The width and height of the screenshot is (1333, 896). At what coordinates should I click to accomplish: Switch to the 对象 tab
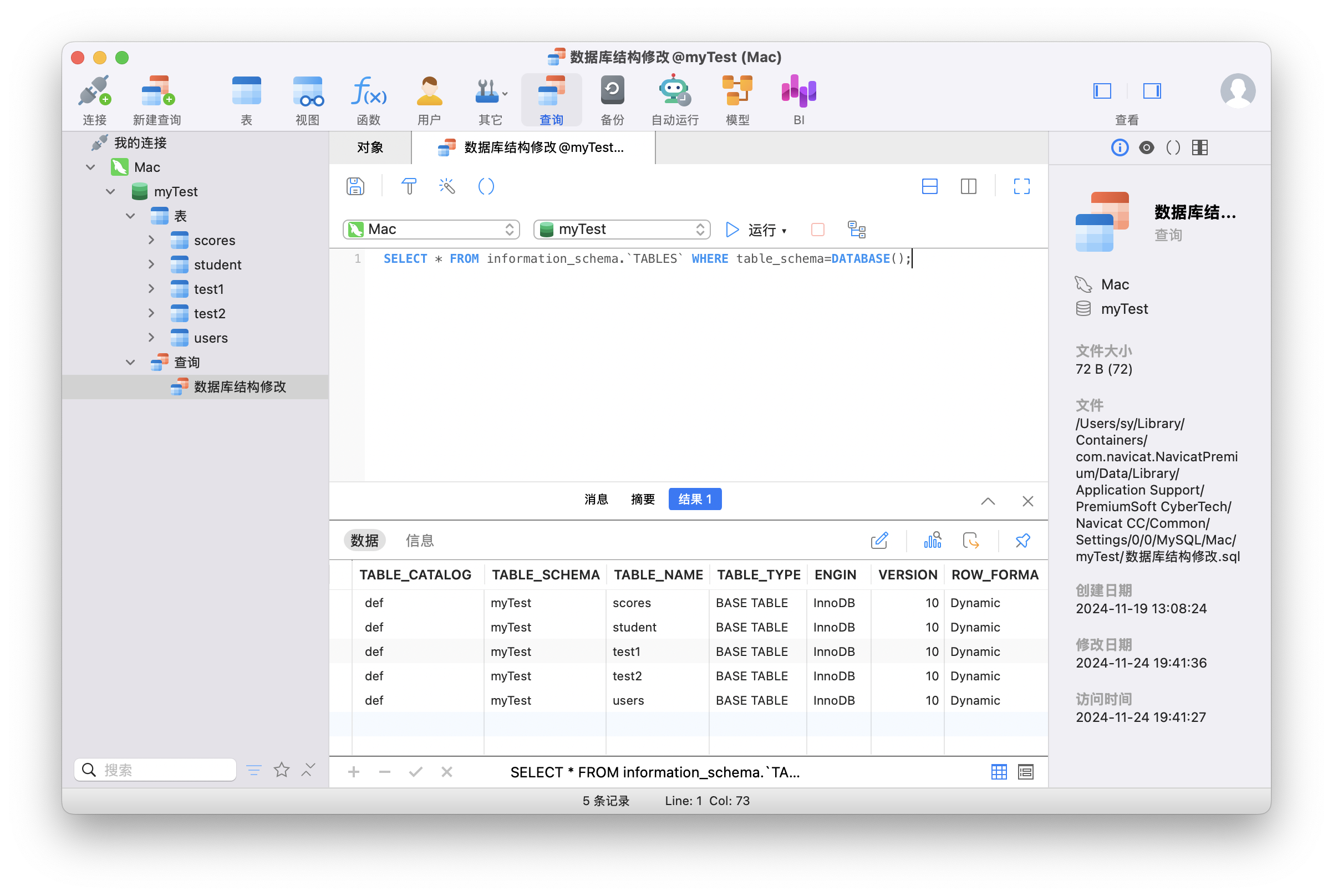point(370,147)
